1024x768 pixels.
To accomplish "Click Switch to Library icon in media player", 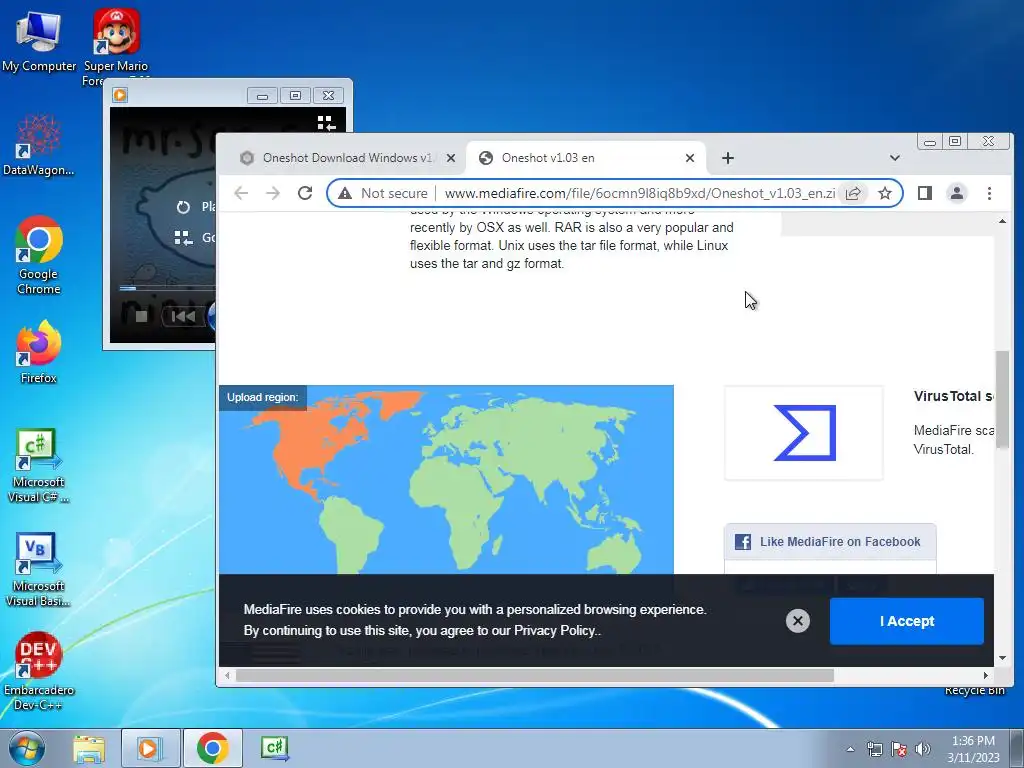I will pos(326,123).
